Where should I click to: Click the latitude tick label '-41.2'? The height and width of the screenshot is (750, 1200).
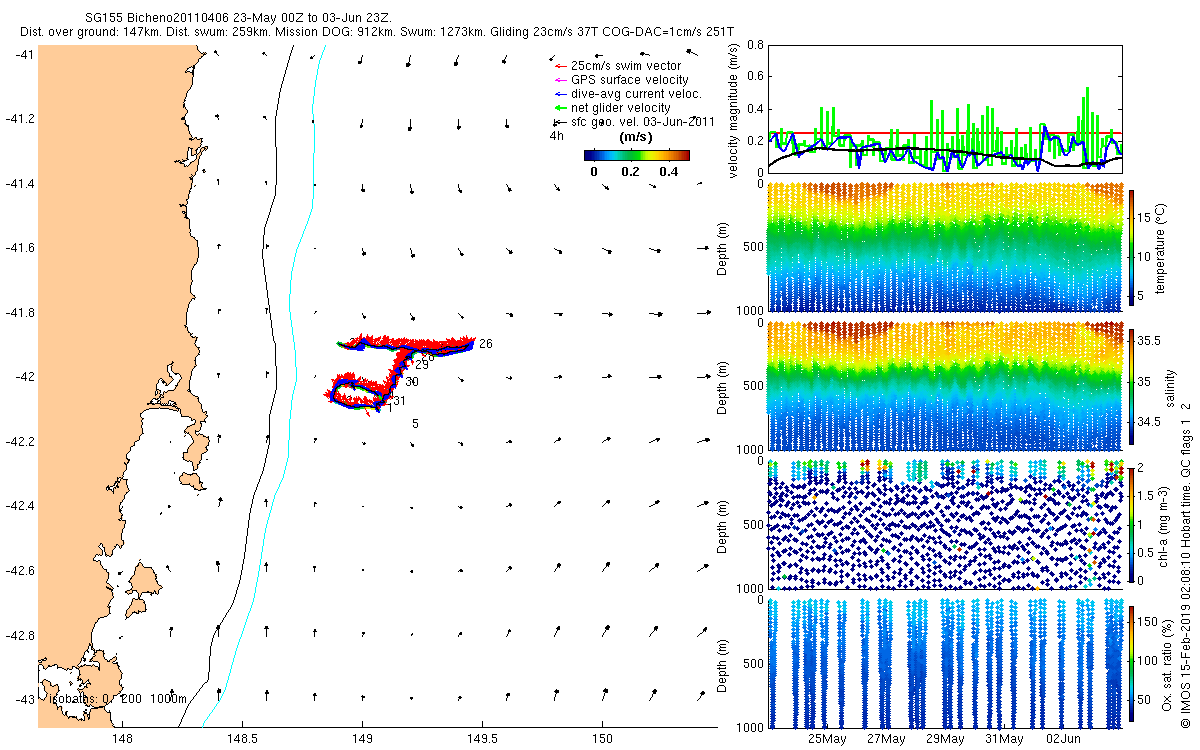click(18, 119)
